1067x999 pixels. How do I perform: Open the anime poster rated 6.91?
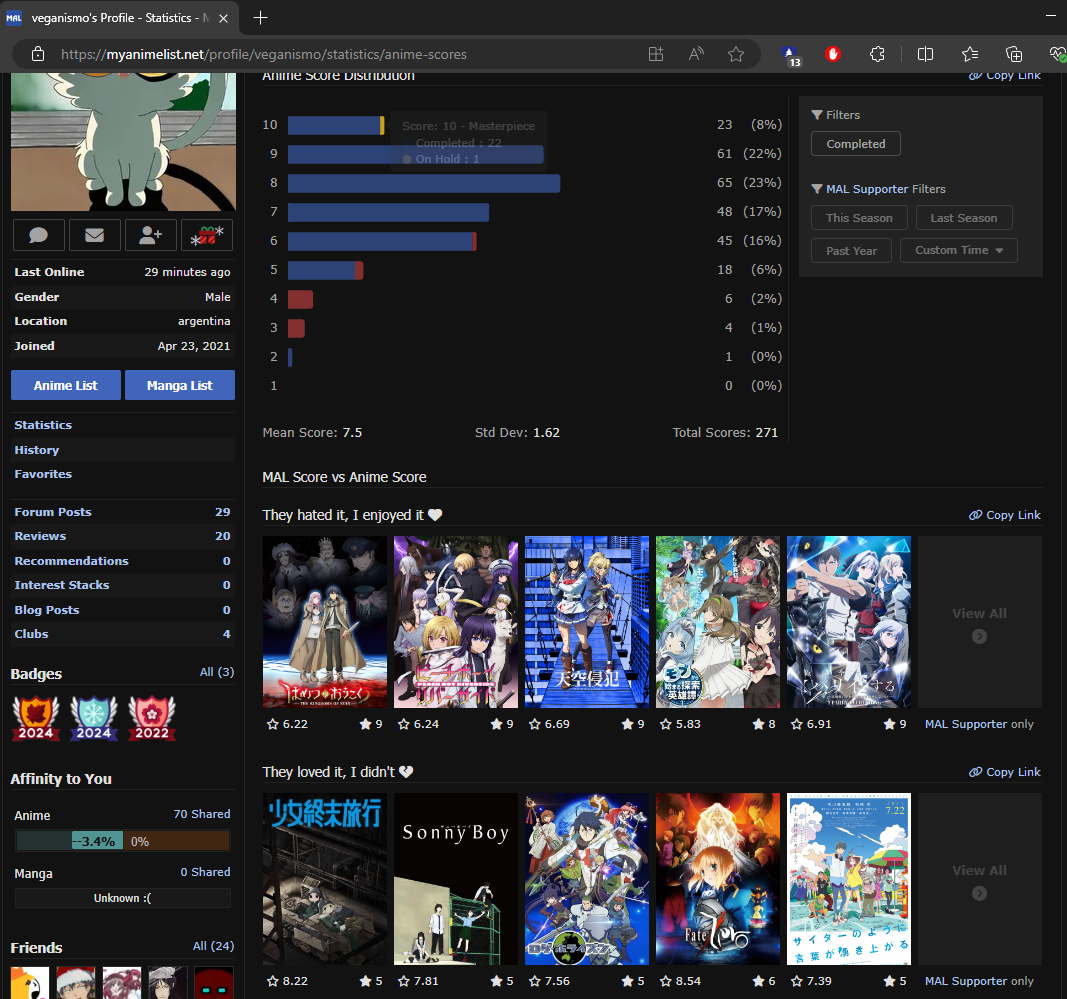tap(849, 622)
